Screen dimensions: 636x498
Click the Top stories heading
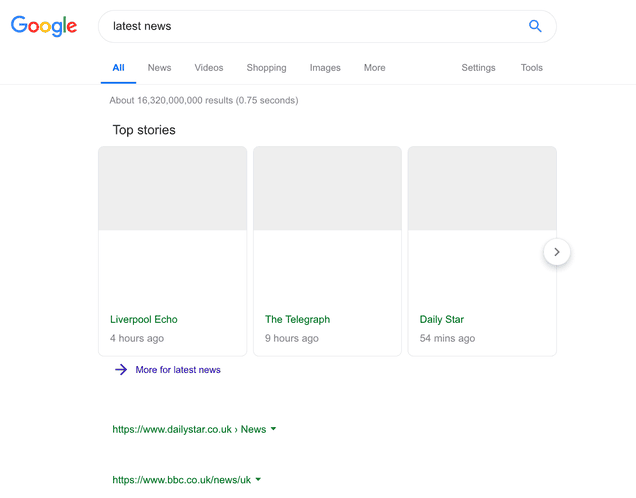(x=144, y=130)
